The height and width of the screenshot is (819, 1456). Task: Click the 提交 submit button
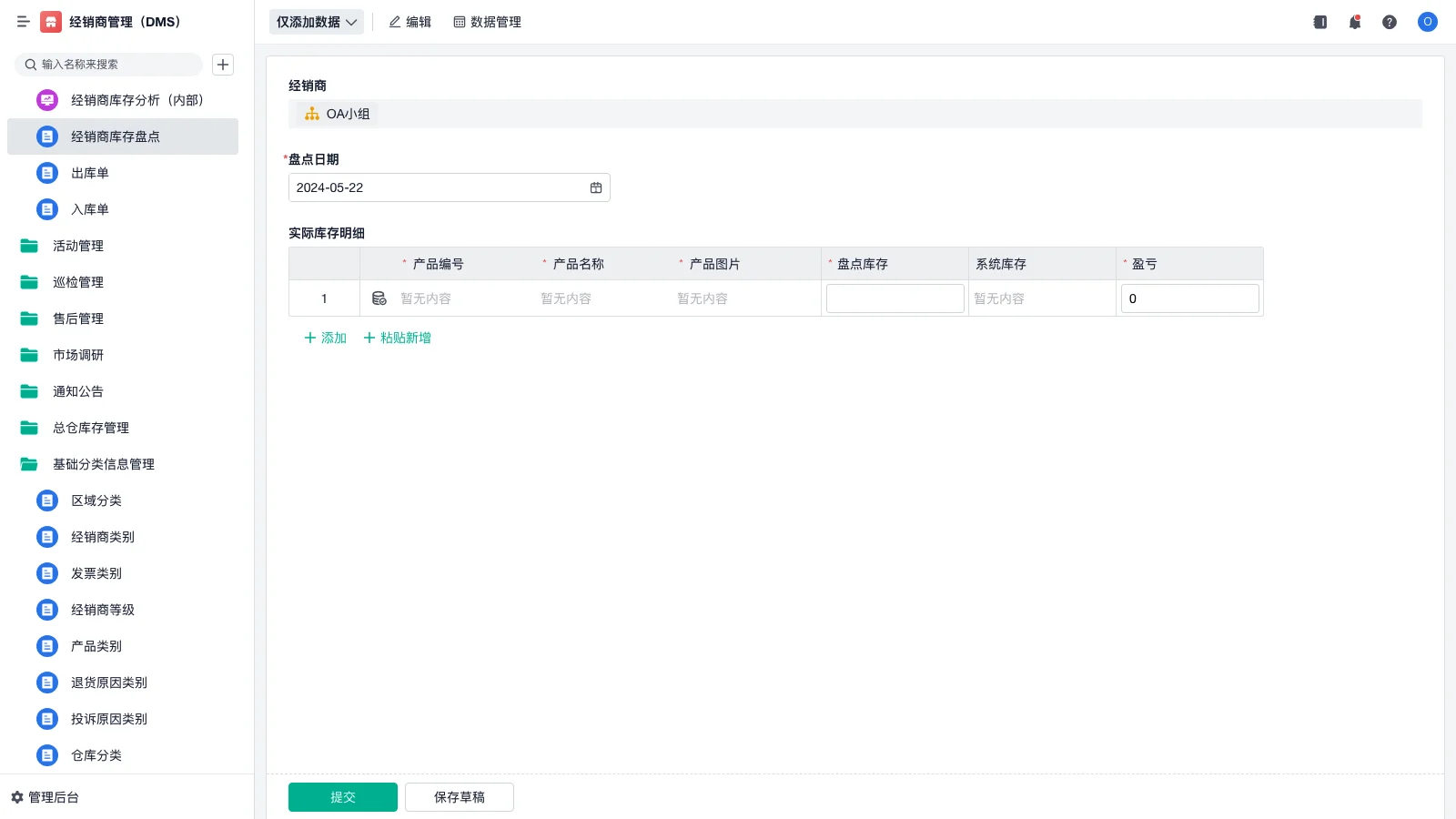point(342,796)
